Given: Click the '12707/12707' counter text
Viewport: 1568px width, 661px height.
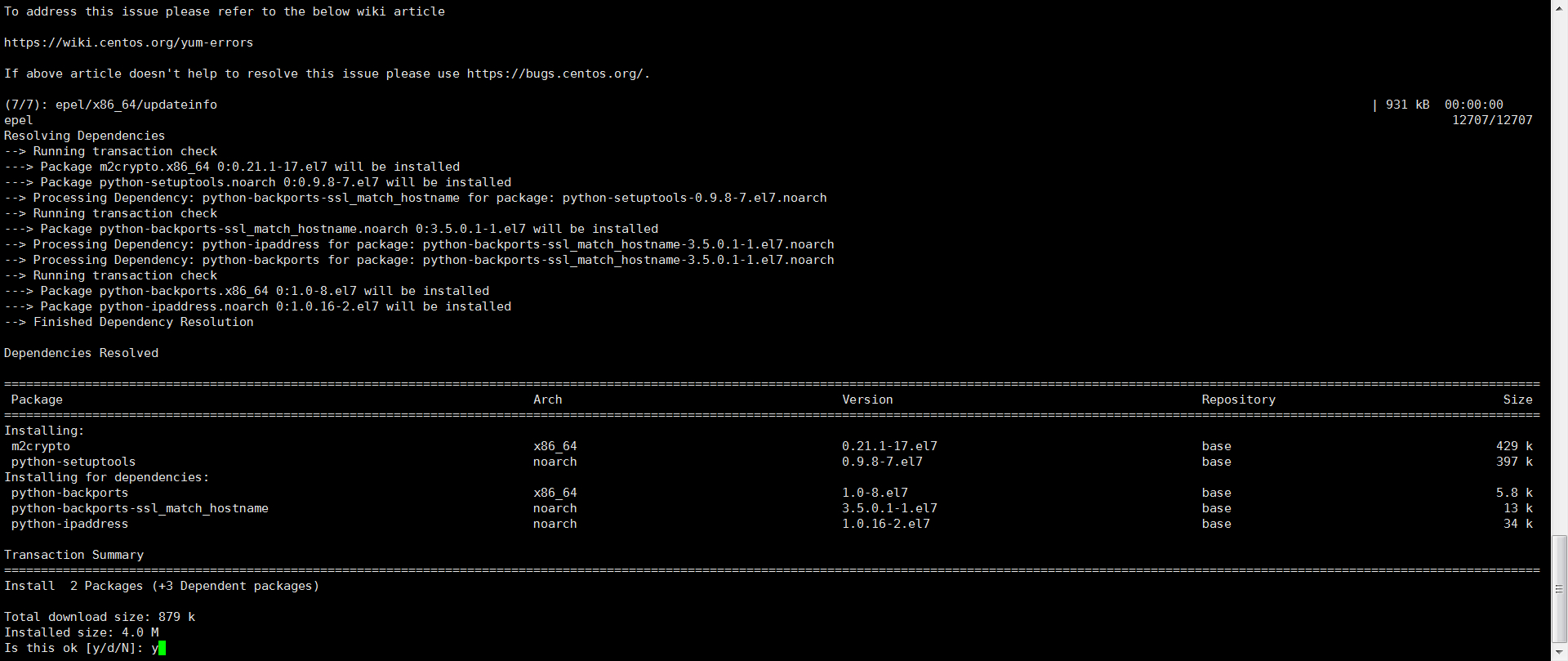Looking at the screenshot, I should pyautogui.click(x=1492, y=120).
